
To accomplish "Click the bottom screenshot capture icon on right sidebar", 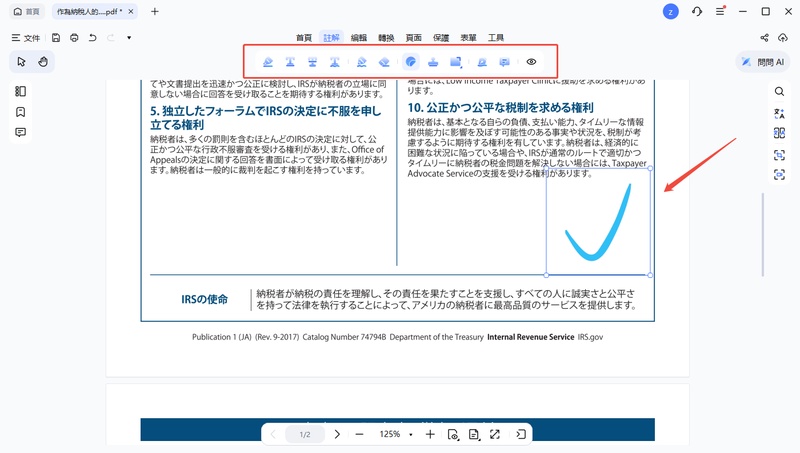I will point(779,175).
